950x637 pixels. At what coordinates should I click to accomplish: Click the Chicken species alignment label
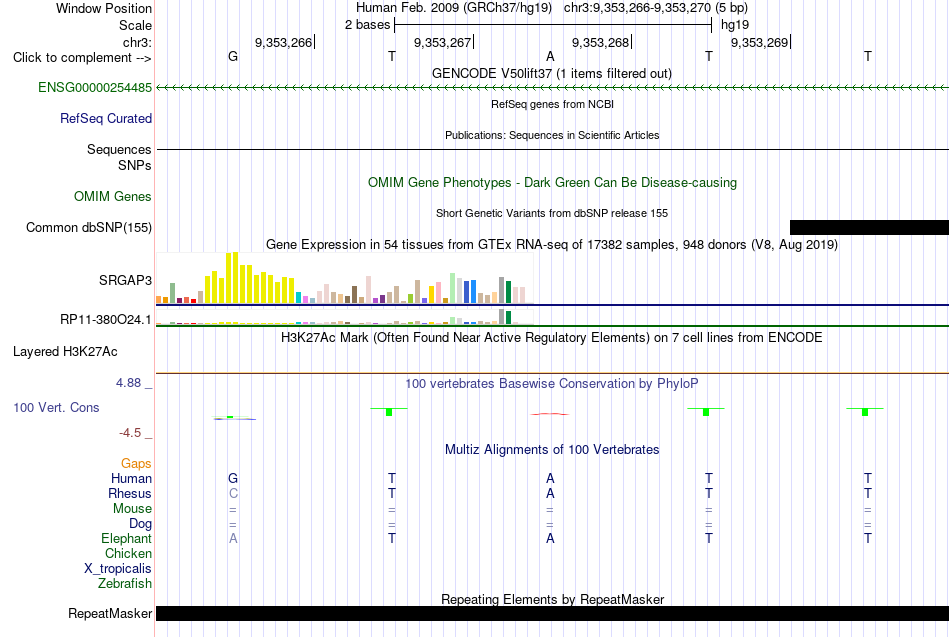[128, 554]
